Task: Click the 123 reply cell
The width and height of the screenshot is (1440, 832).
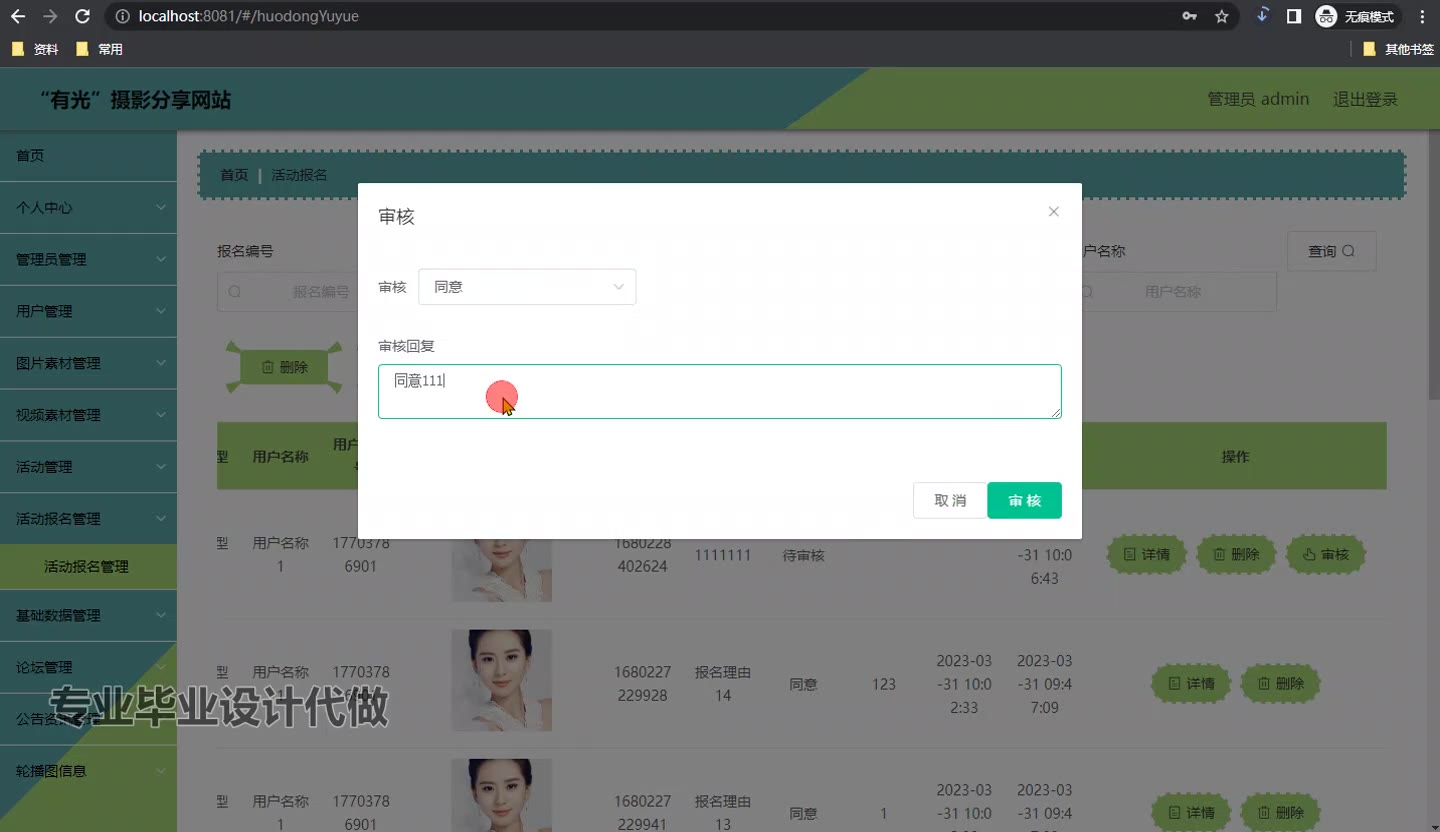Action: pos(884,684)
